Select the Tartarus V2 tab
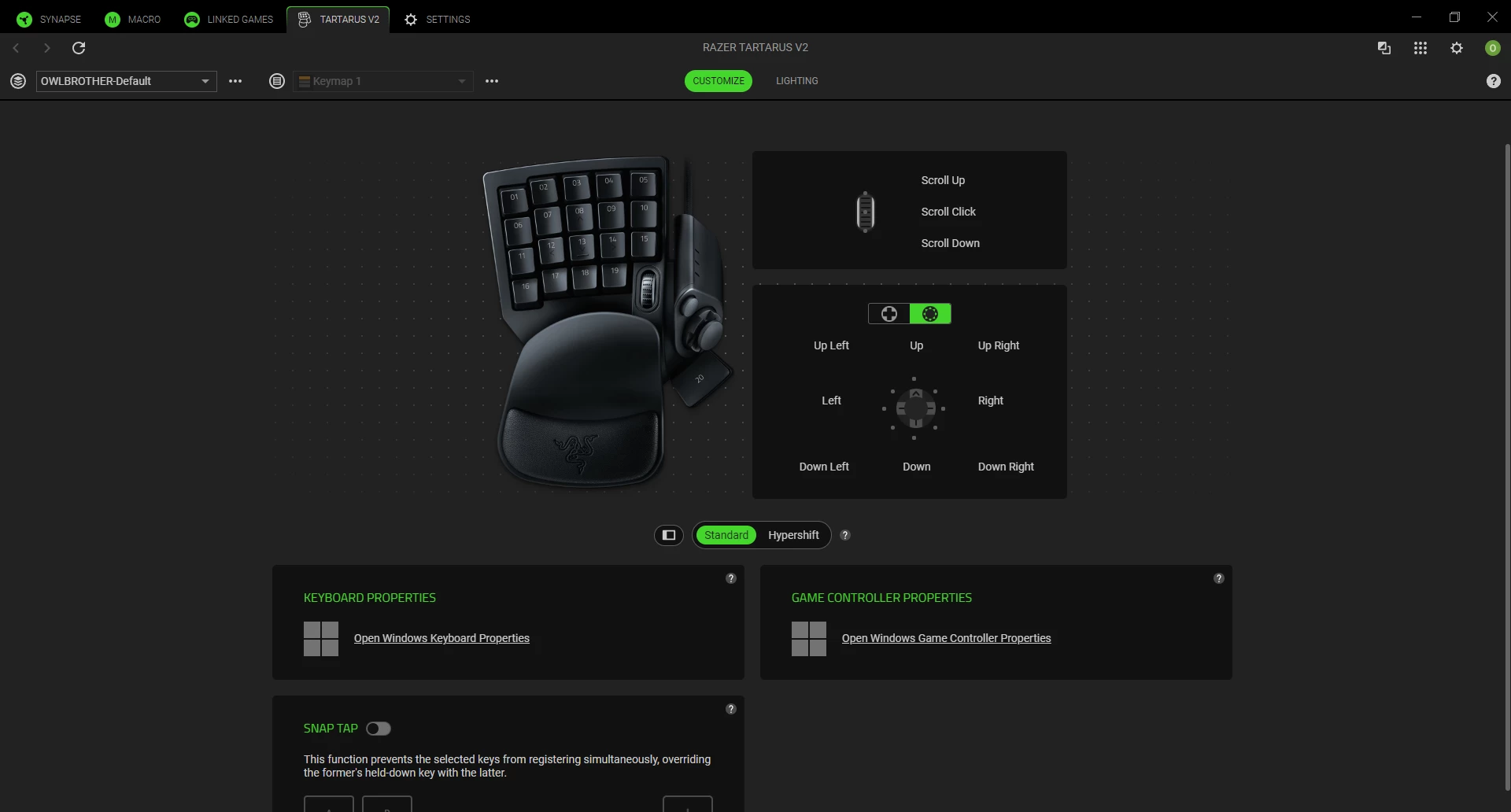Viewport: 1511px width, 812px height. pyautogui.click(x=338, y=19)
